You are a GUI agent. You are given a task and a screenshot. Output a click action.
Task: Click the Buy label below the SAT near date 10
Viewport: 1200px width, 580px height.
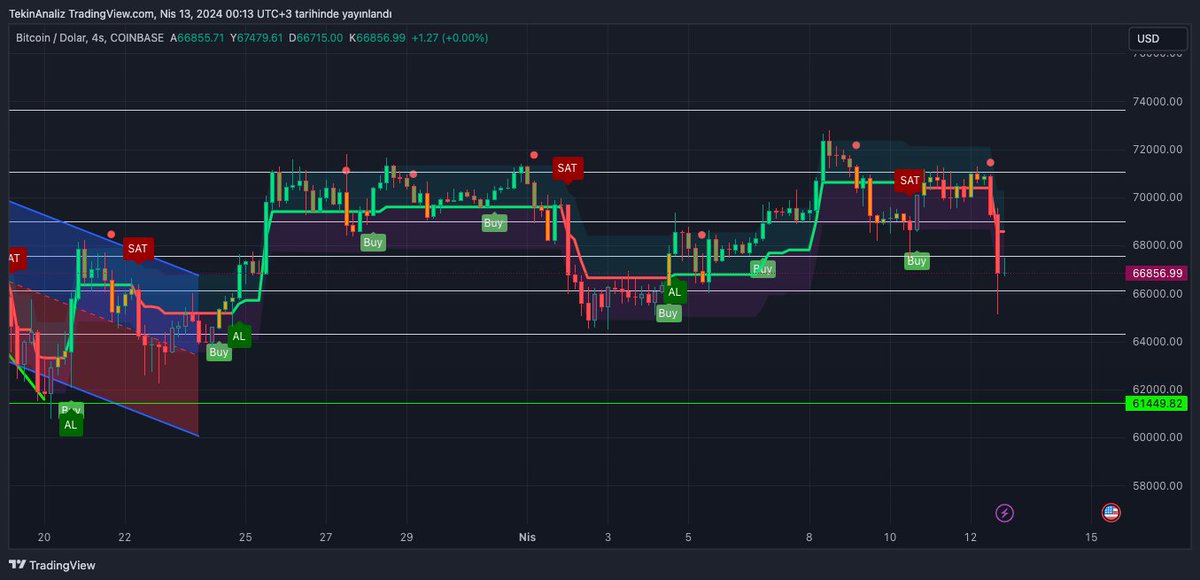click(917, 261)
